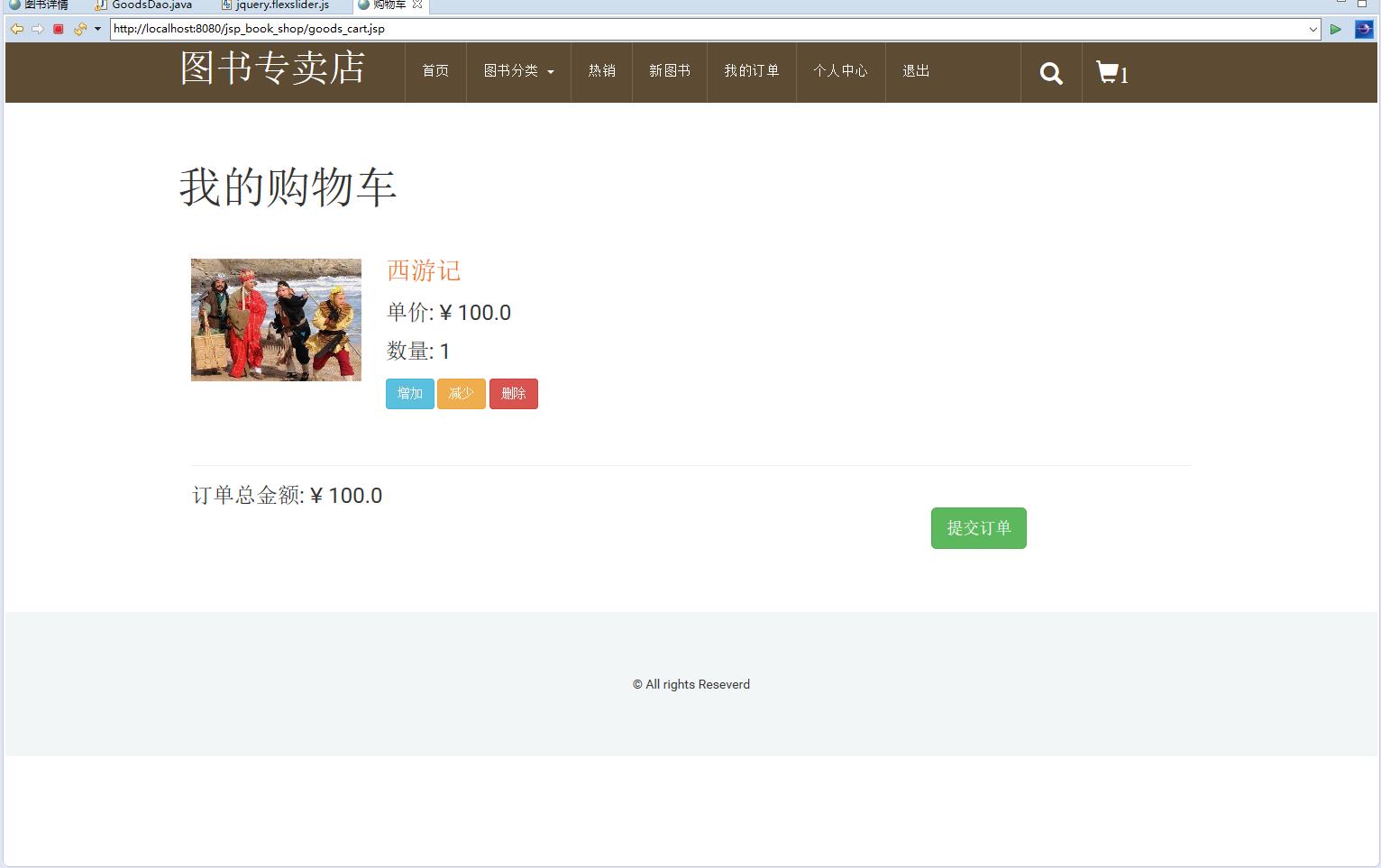1381x868 pixels.
Task: Click the orange 减少 button
Action: click(x=462, y=394)
